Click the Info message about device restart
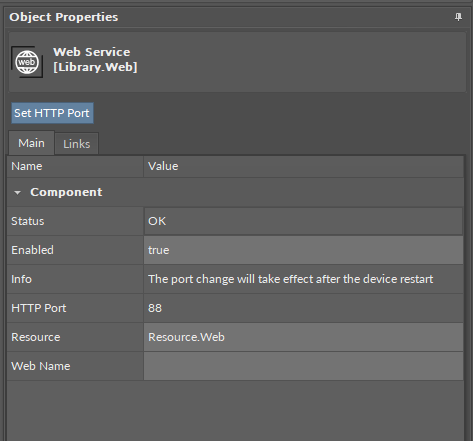473x441 pixels. click(x=290, y=279)
